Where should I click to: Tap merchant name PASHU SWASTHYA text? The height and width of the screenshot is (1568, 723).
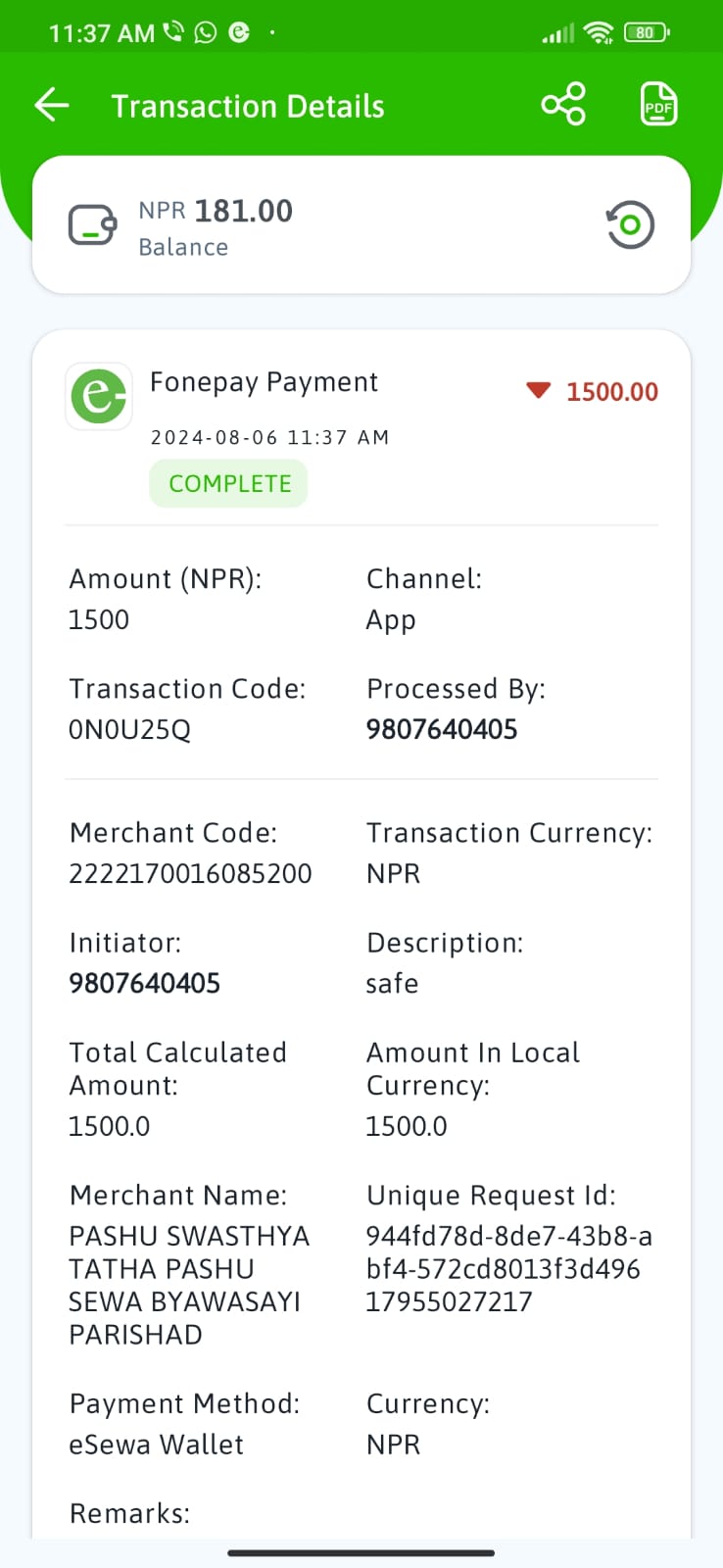[189, 1236]
